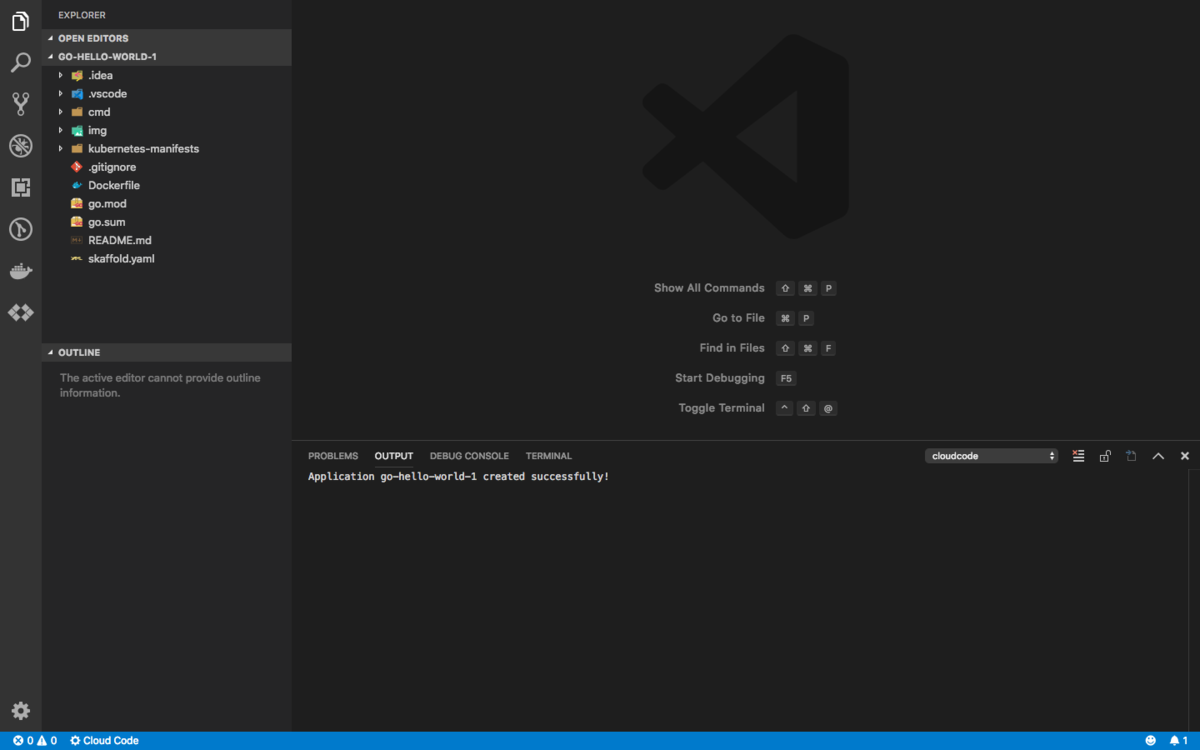Click the outline 'cannot provide outline information' message
1200x750 pixels.
[x=160, y=385]
